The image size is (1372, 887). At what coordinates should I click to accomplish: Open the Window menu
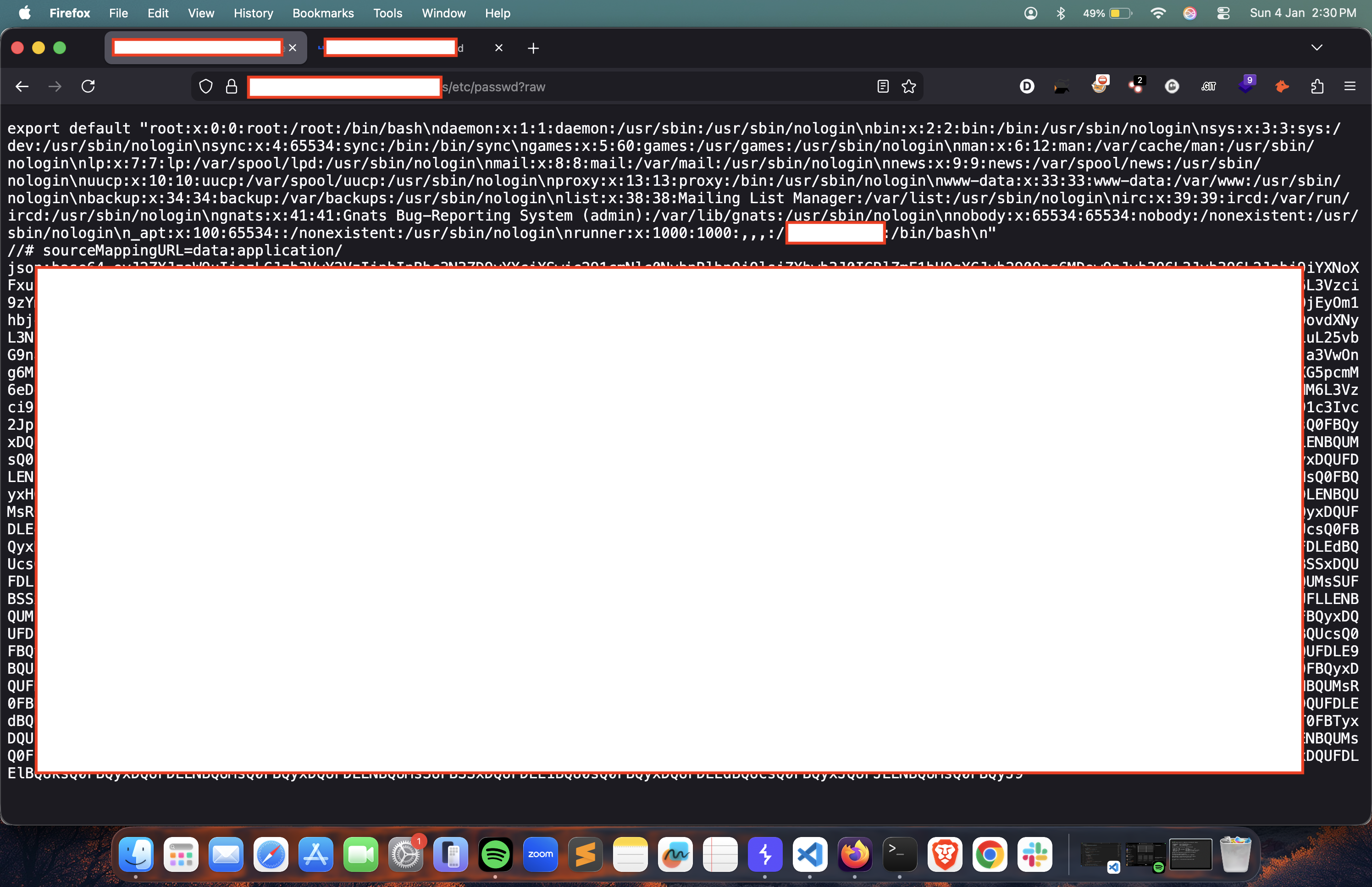443,13
